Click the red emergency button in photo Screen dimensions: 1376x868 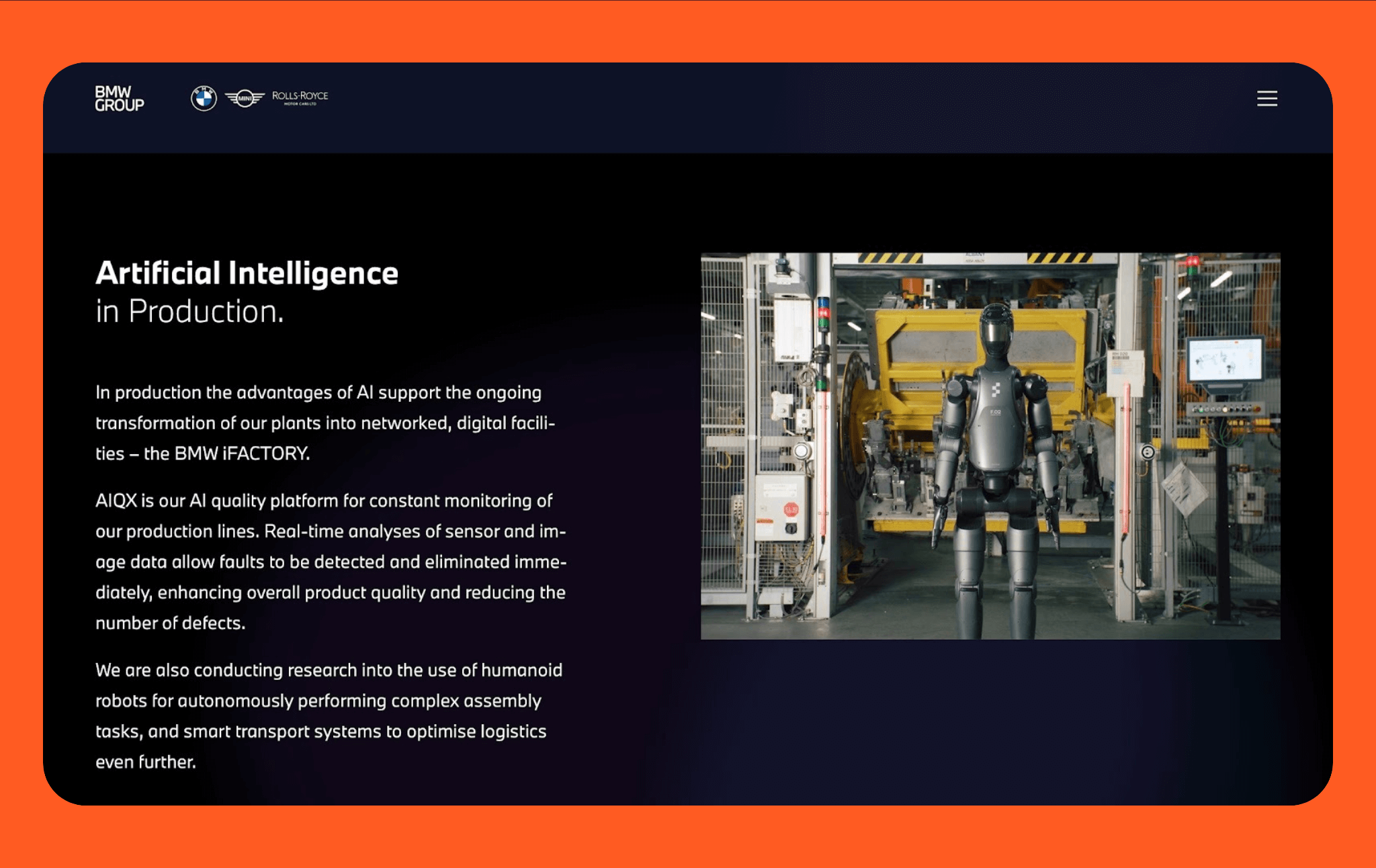(790, 510)
